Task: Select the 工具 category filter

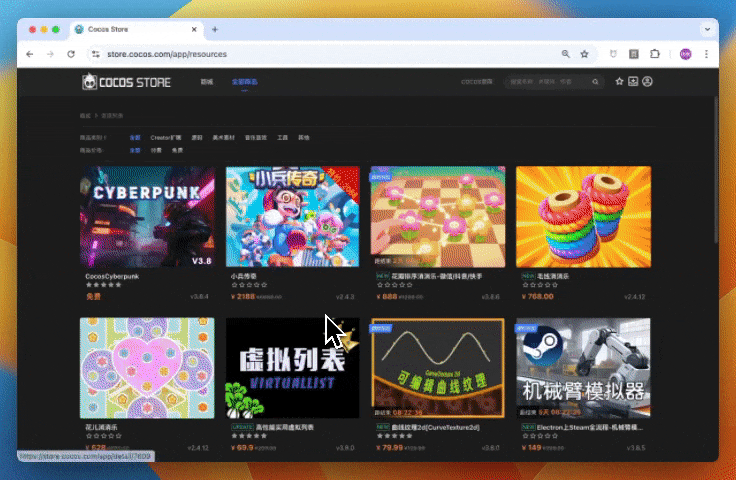Action: (x=282, y=137)
